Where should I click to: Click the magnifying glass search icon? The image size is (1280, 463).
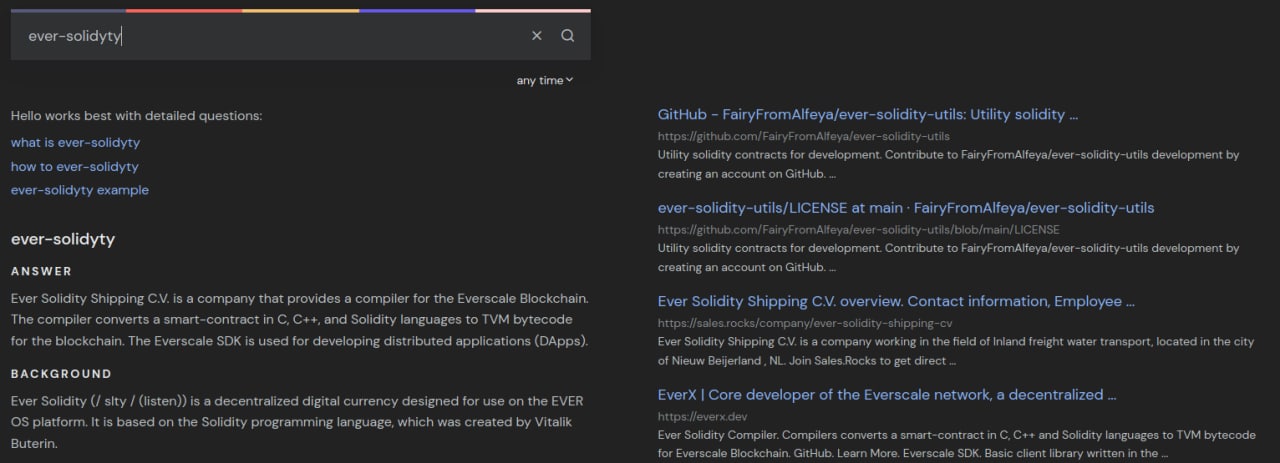567,36
